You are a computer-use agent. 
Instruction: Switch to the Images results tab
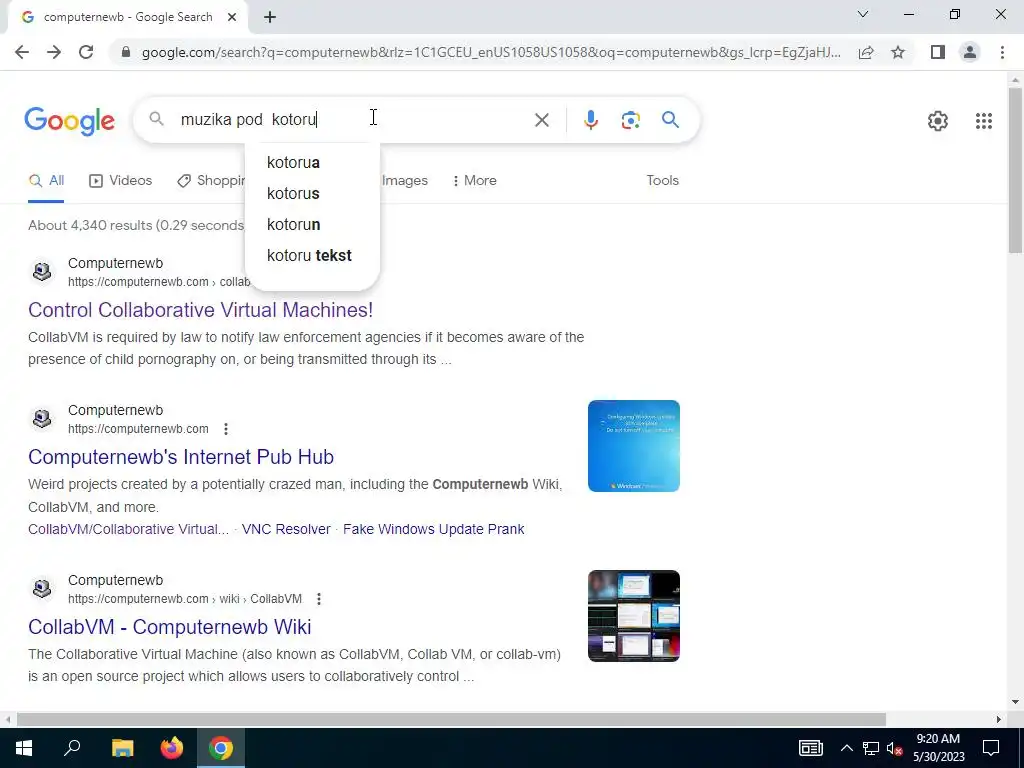pyautogui.click(x=404, y=181)
